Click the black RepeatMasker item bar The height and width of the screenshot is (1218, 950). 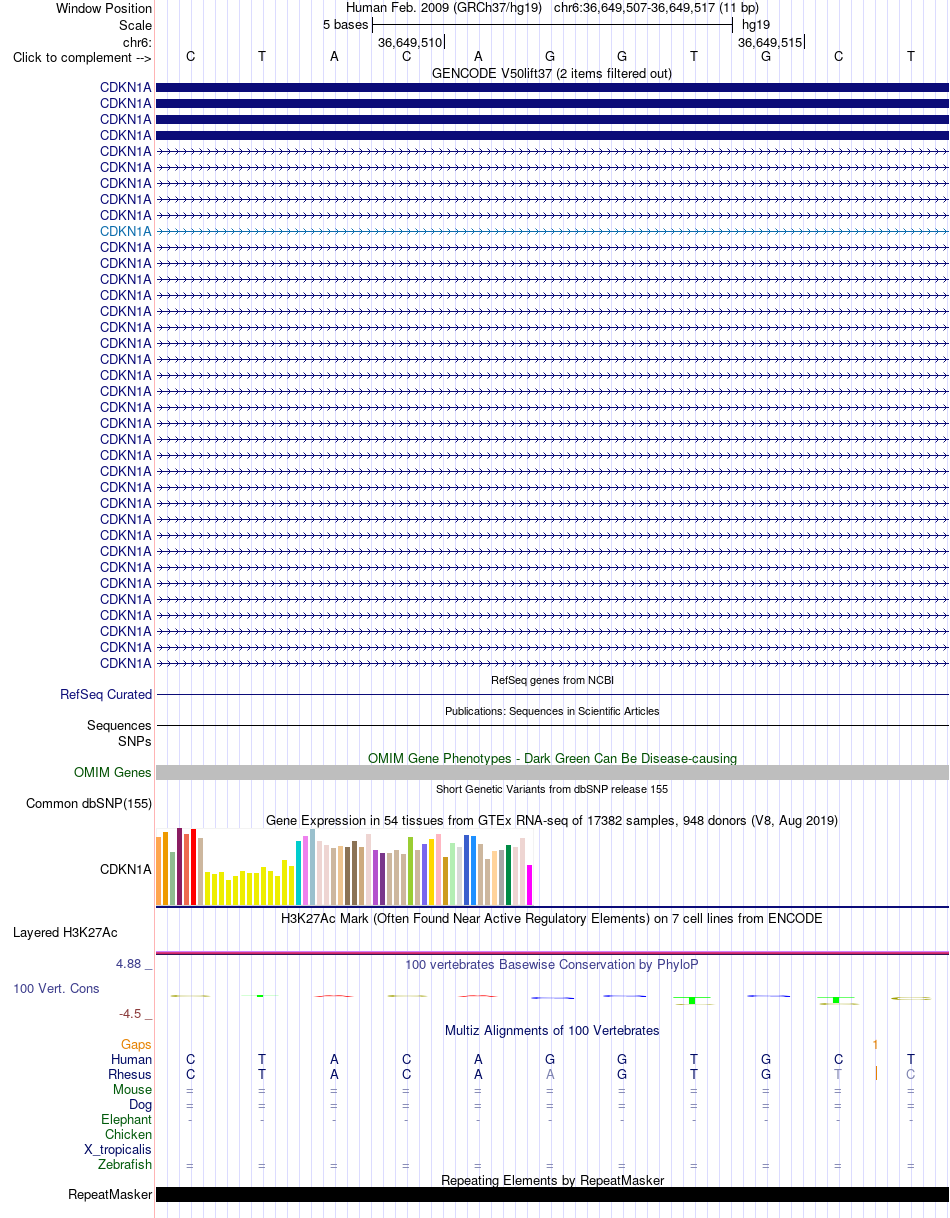[x=552, y=1194]
